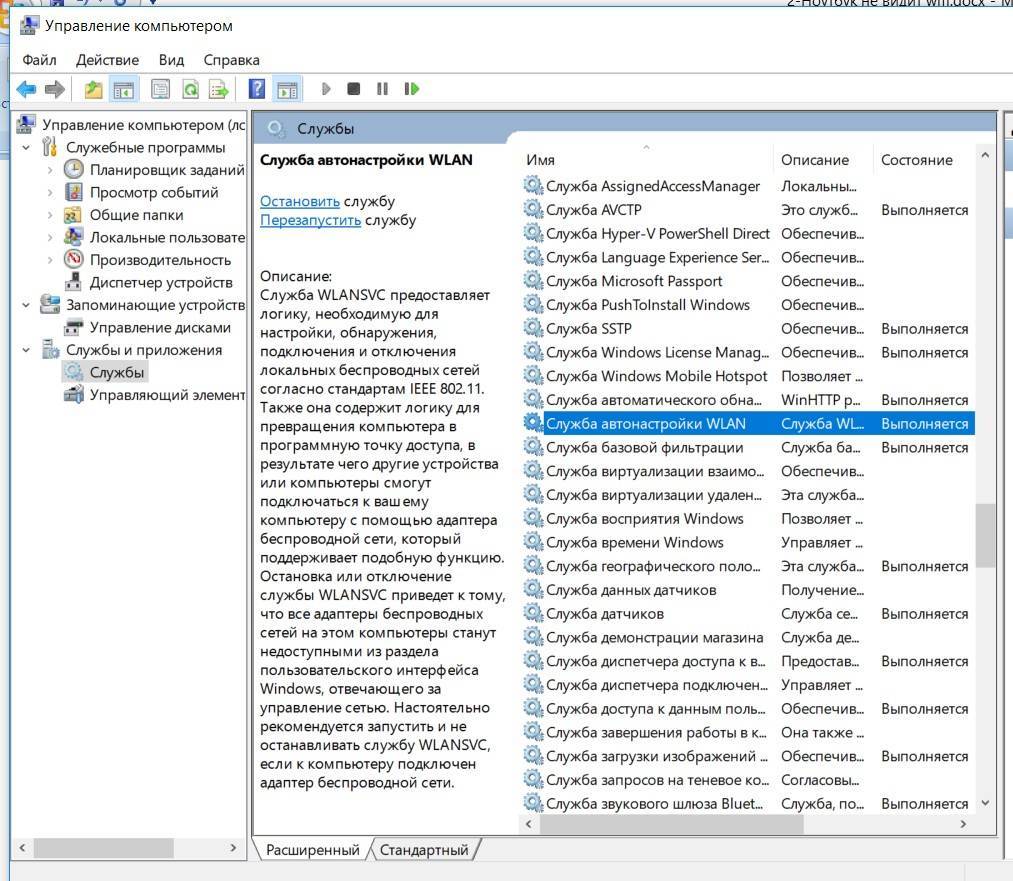Click the Back arrow in toolbar

point(26,89)
